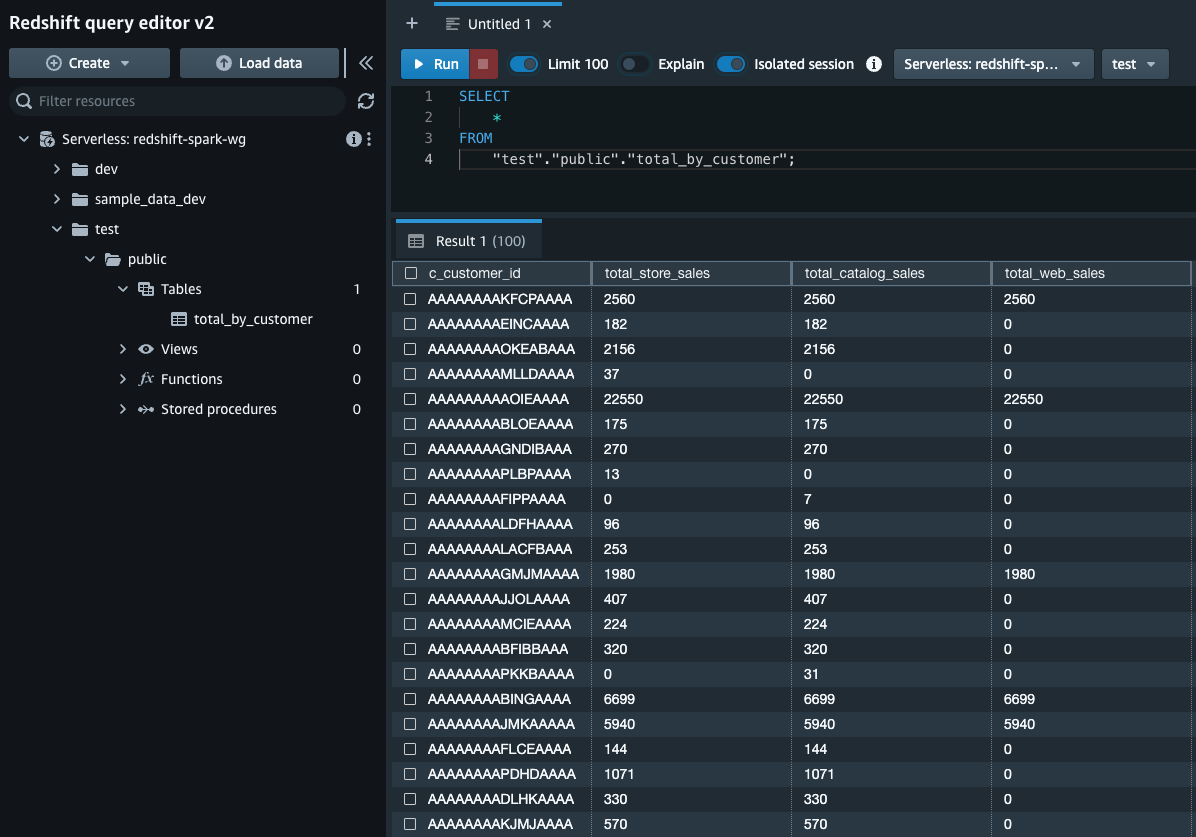Screen dimensions: 1196x837
Task: Click catalog sales value 1071
Action: pos(818,774)
